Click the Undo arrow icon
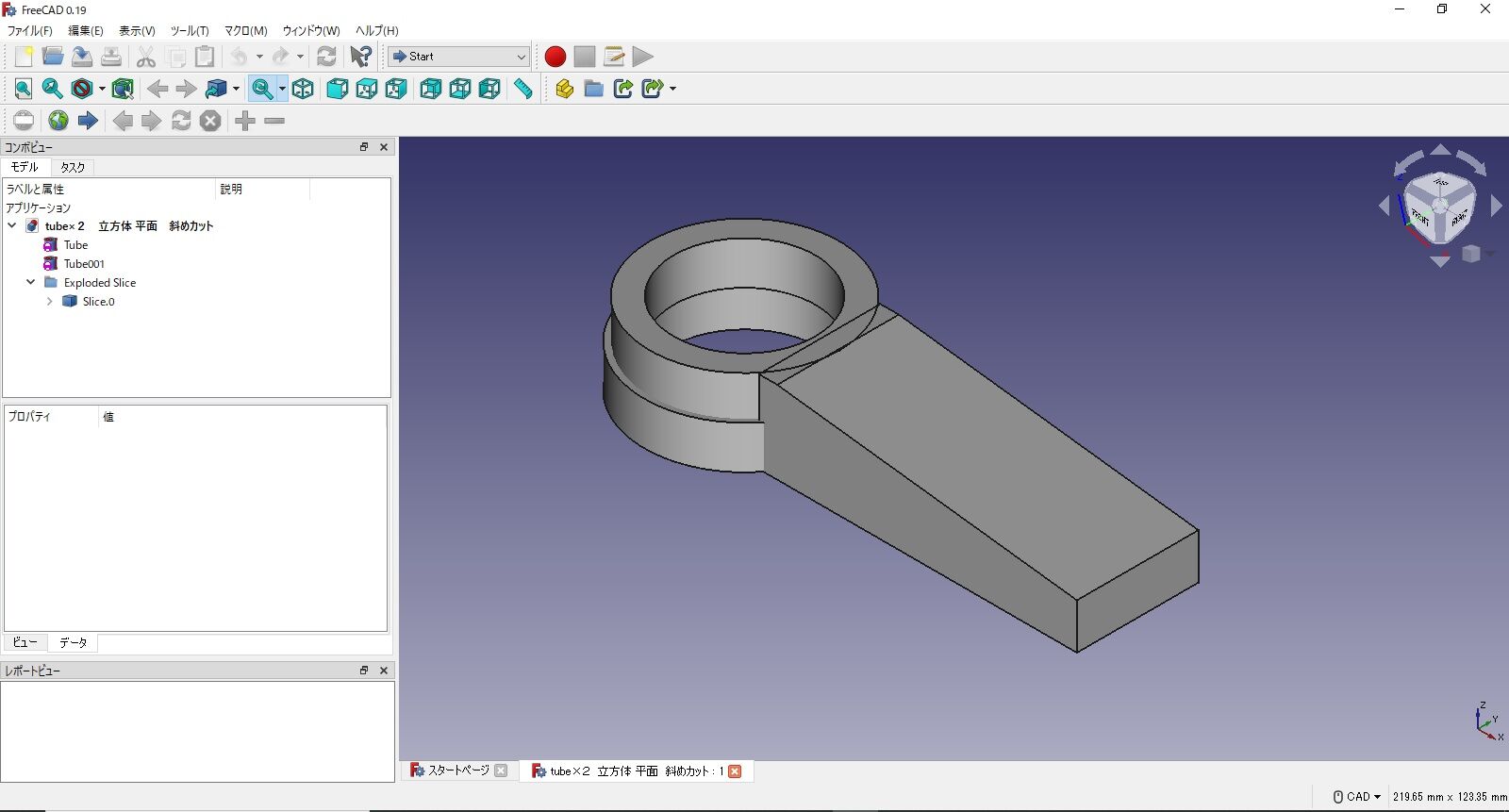 point(240,57)
